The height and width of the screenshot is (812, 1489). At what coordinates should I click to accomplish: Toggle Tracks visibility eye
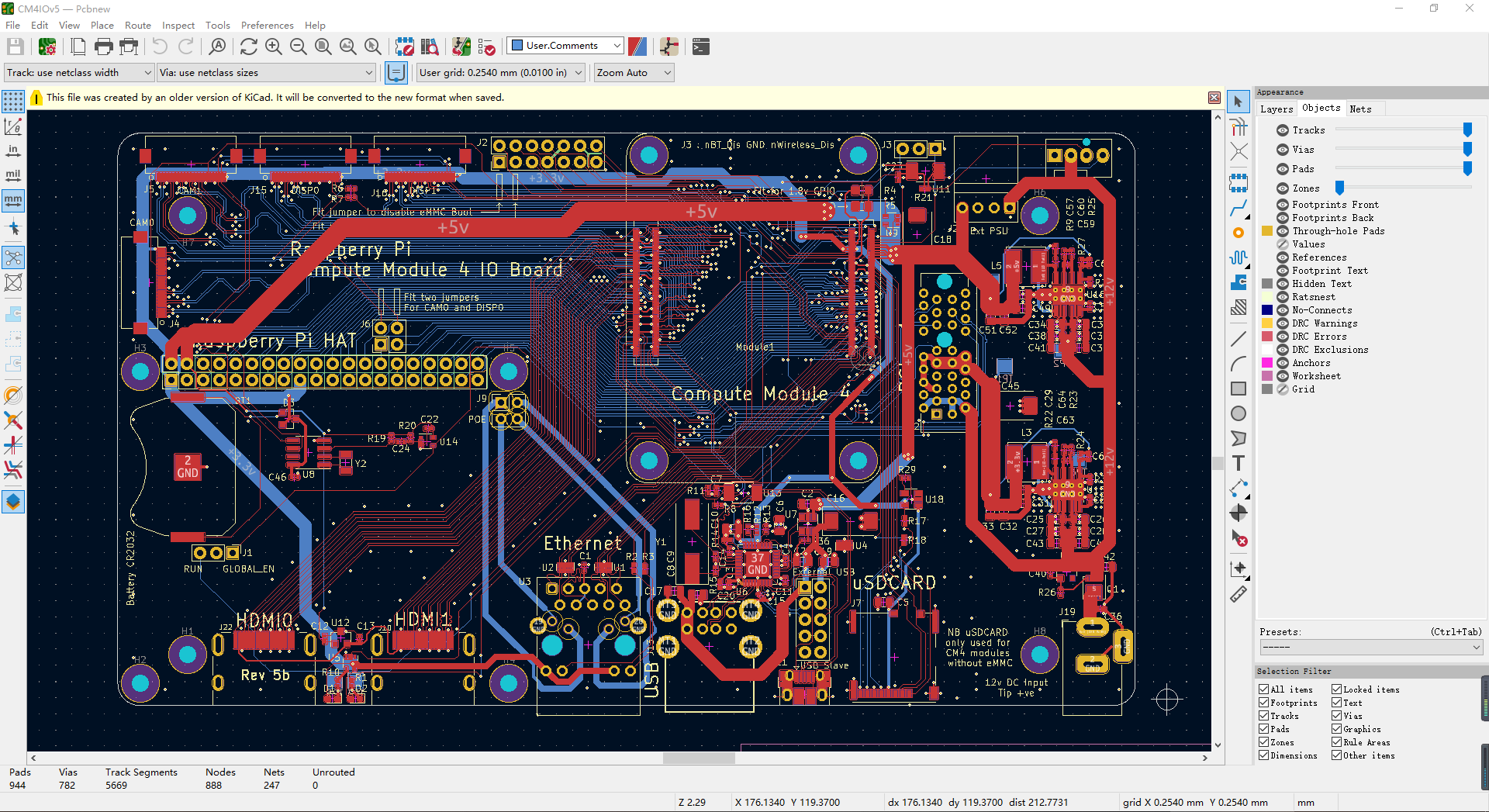pyautogui.click(x=1283, y=130)
